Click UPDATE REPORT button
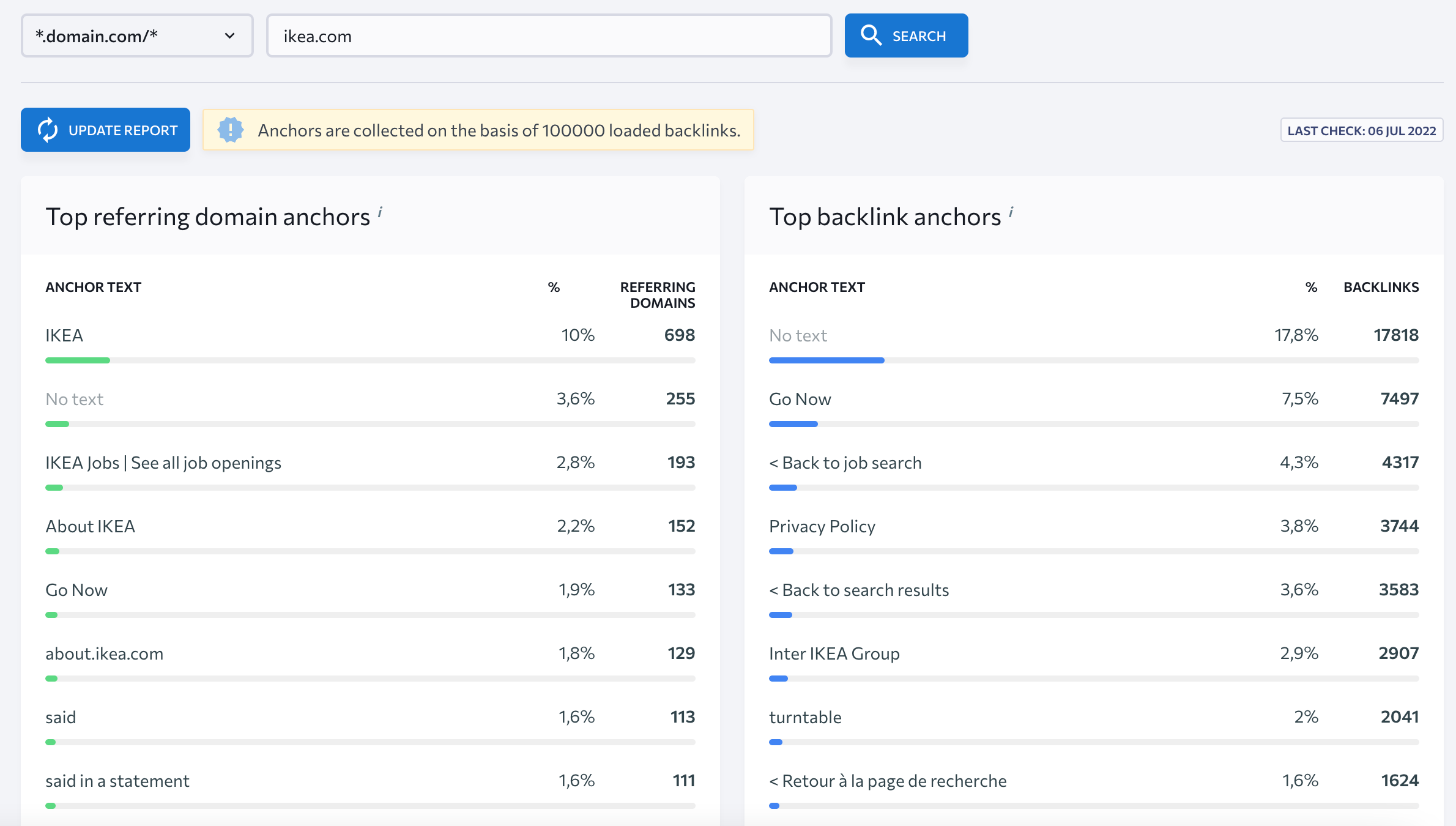 105,130
